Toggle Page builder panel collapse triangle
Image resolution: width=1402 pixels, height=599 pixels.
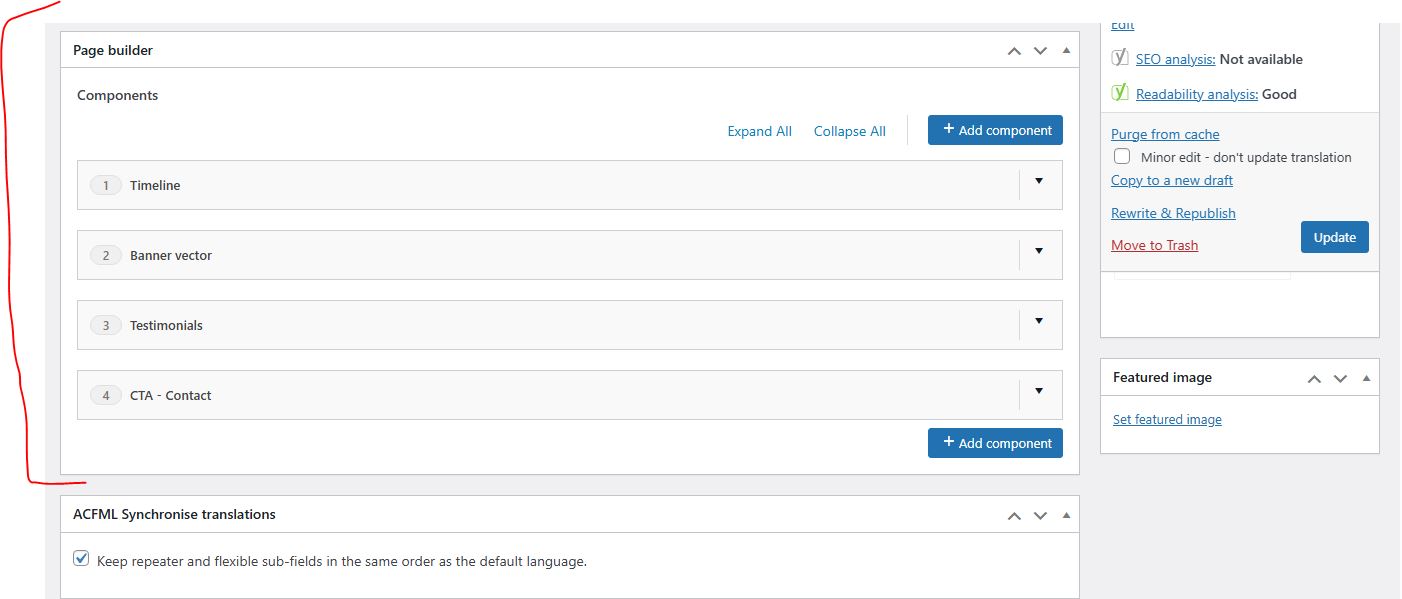pos(1066,50)
